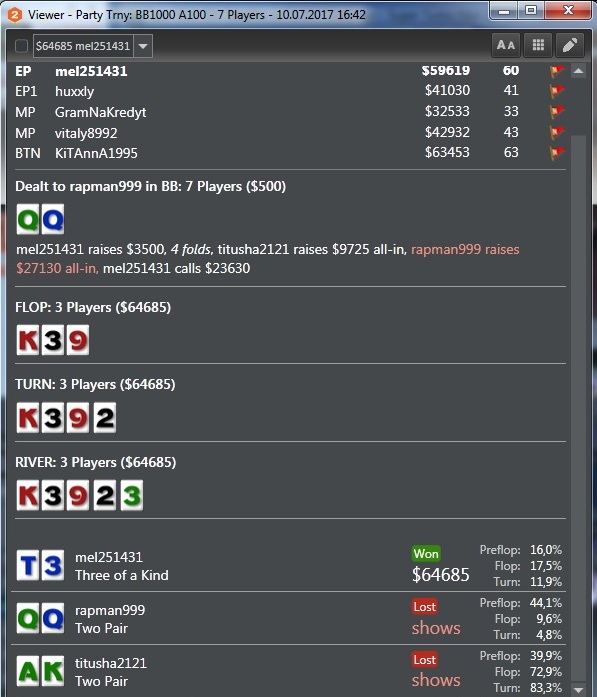Screen dimensions: 597x697
Task: Tick the checkbox beside the hand selector
Action: coord(21,46)
